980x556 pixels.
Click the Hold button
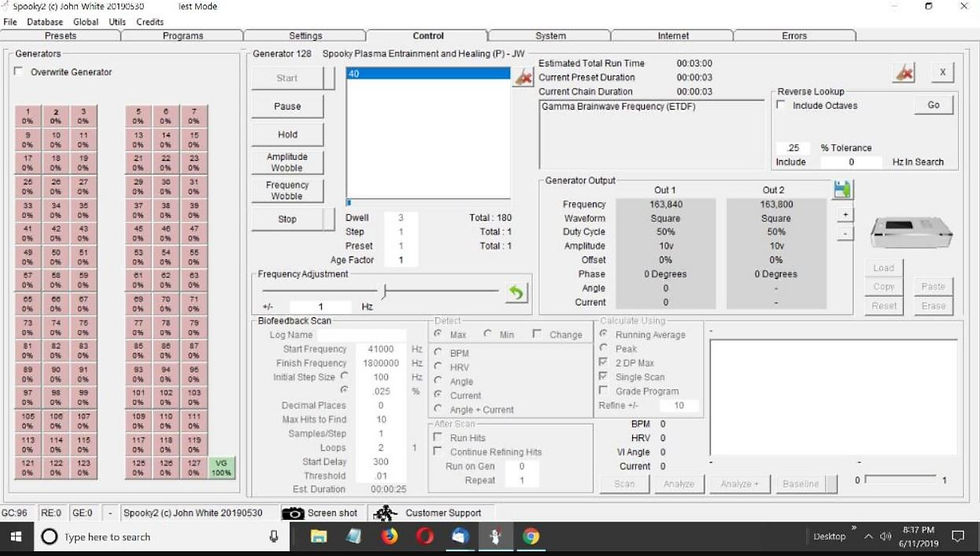click(x=288, y=134)
